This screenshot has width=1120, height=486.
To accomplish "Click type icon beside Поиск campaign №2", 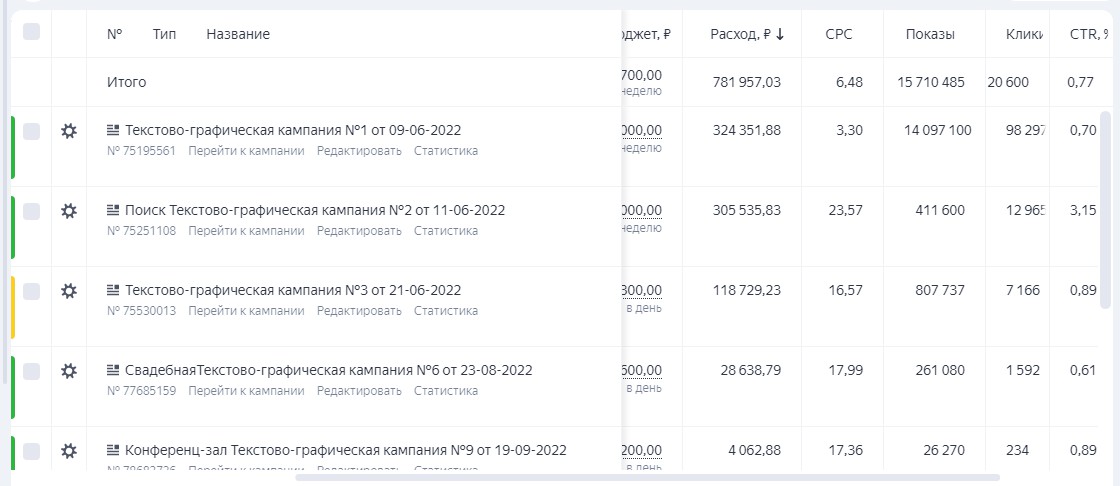I will [x=113, y=210].
